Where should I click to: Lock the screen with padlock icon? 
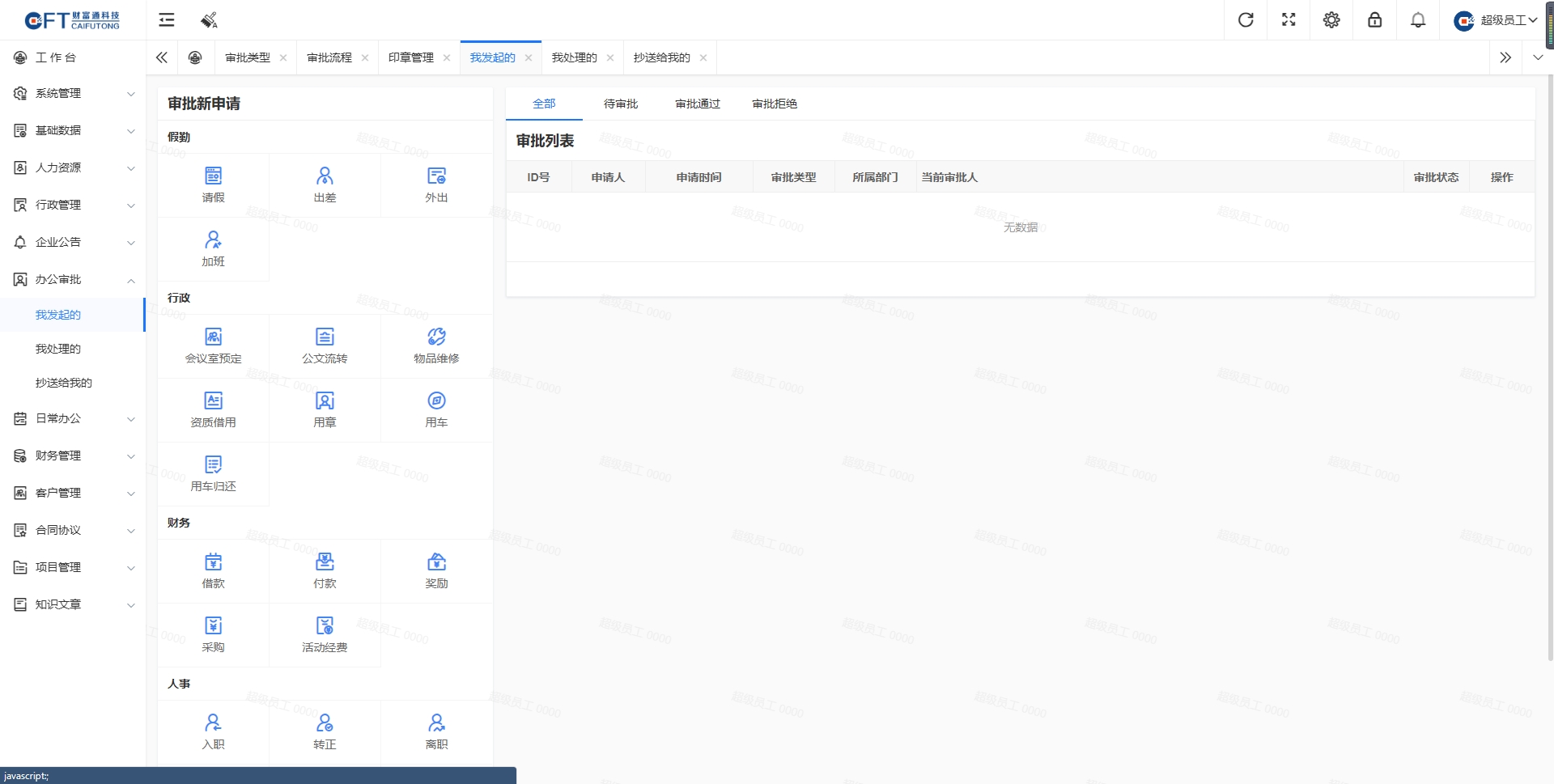tap(1374, 20)
